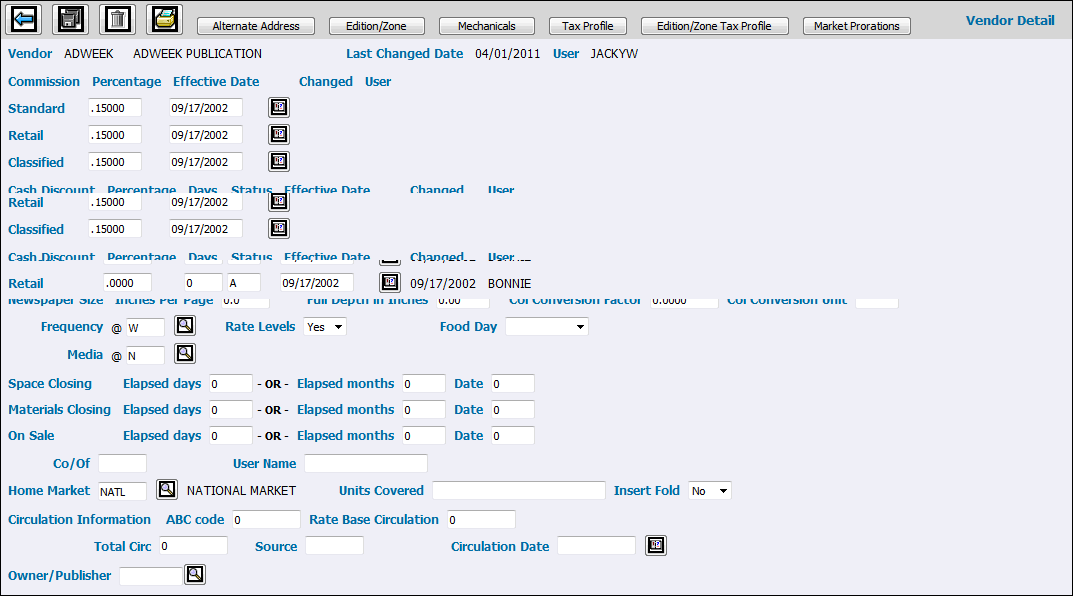Image resolution: width=1073 pixels, height=596 pixels.
Task: Expand the Food Day dropdown
Action: [x=547, y=327]
